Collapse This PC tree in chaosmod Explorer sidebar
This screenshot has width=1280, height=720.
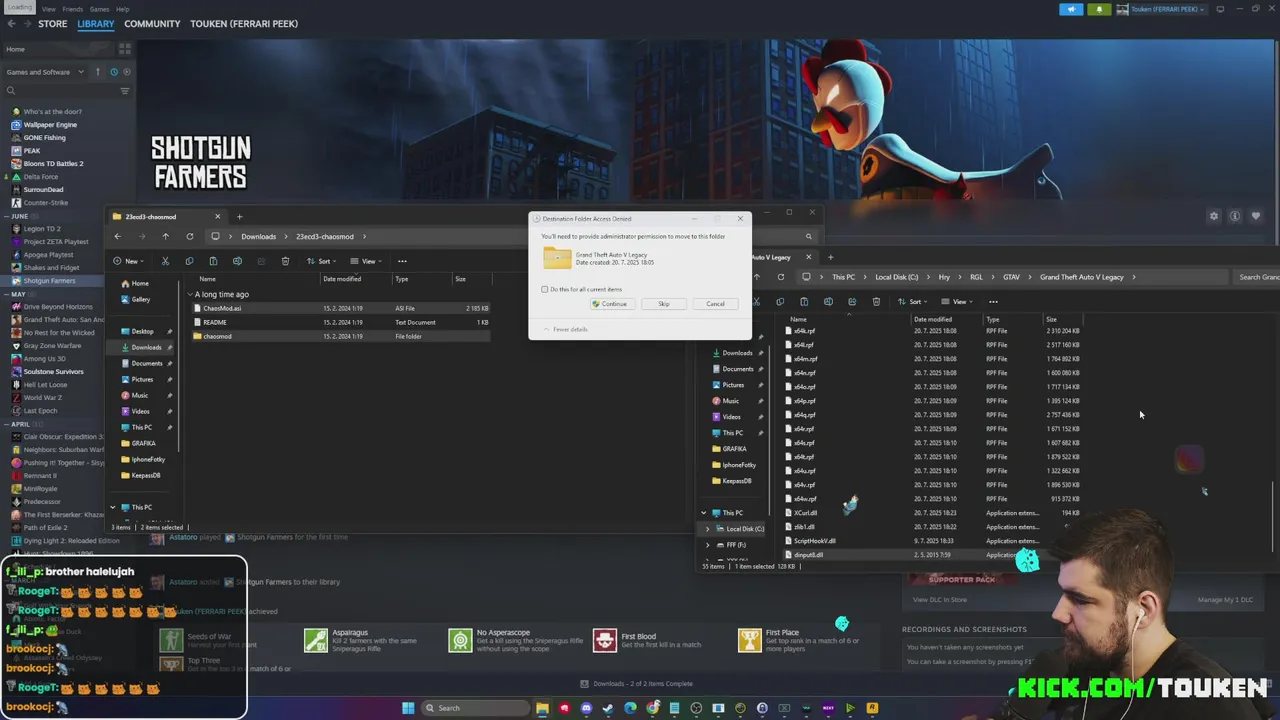point(113,507)
